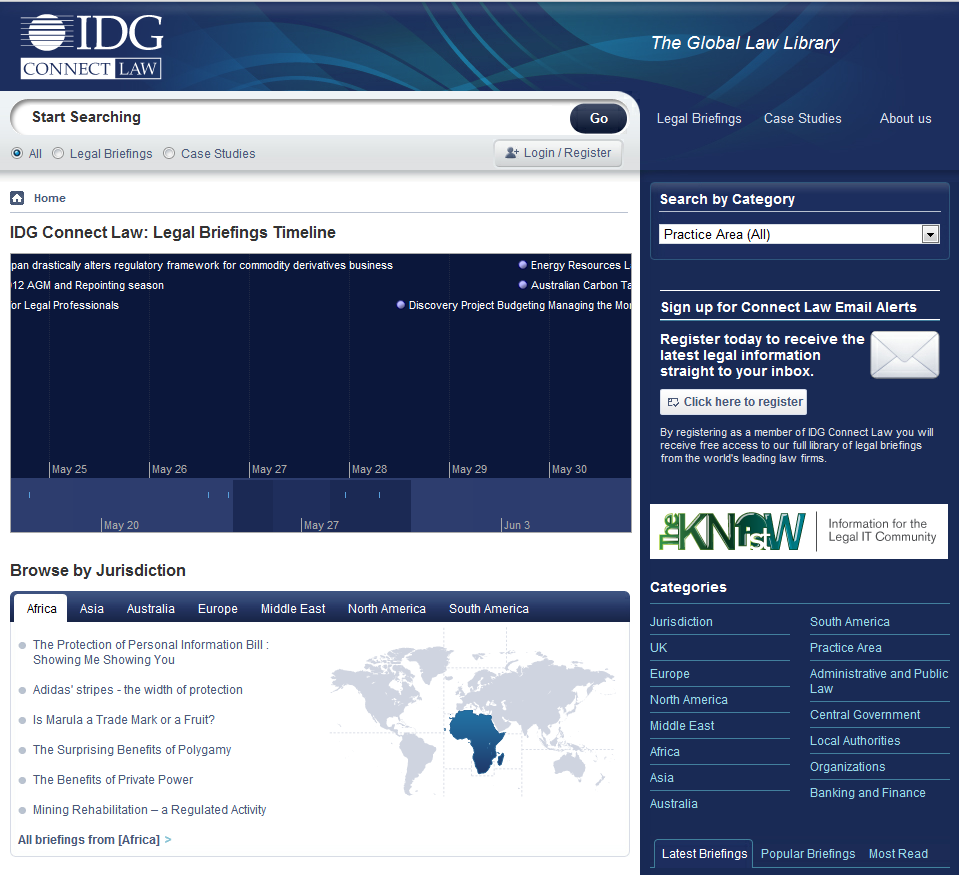Open 'All briefings from [Africa]' link
This screenshot has width=959, height=875.
click(94, 840)
